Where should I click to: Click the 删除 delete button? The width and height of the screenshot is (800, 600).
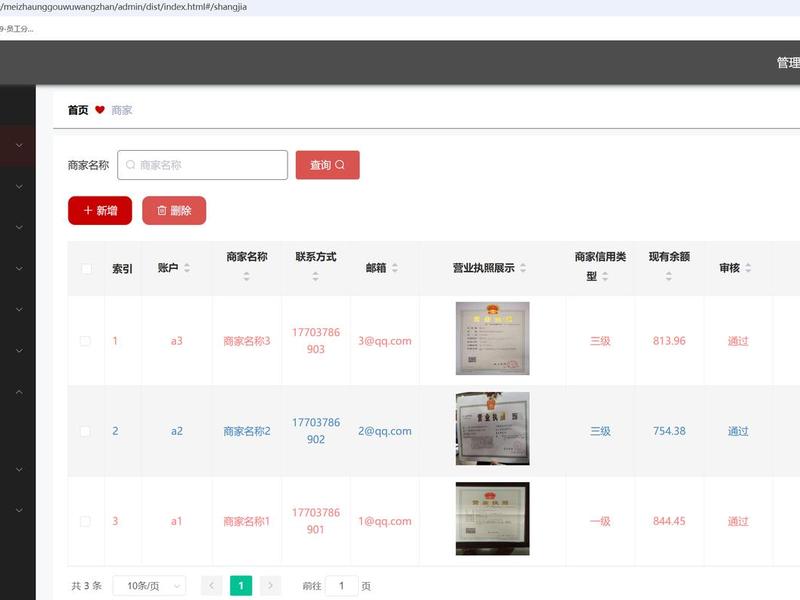click(x=174, y=210)
